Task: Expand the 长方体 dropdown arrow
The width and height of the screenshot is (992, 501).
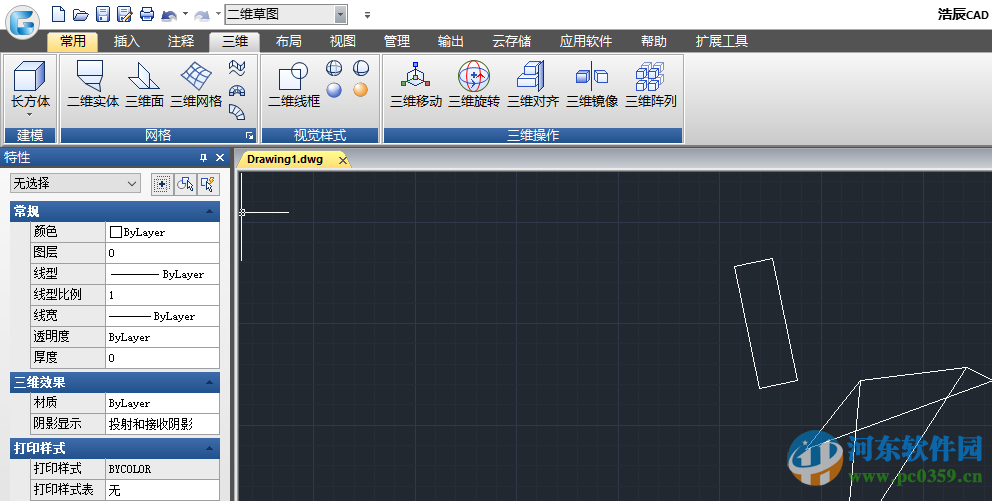Action: tap(30, 115)
